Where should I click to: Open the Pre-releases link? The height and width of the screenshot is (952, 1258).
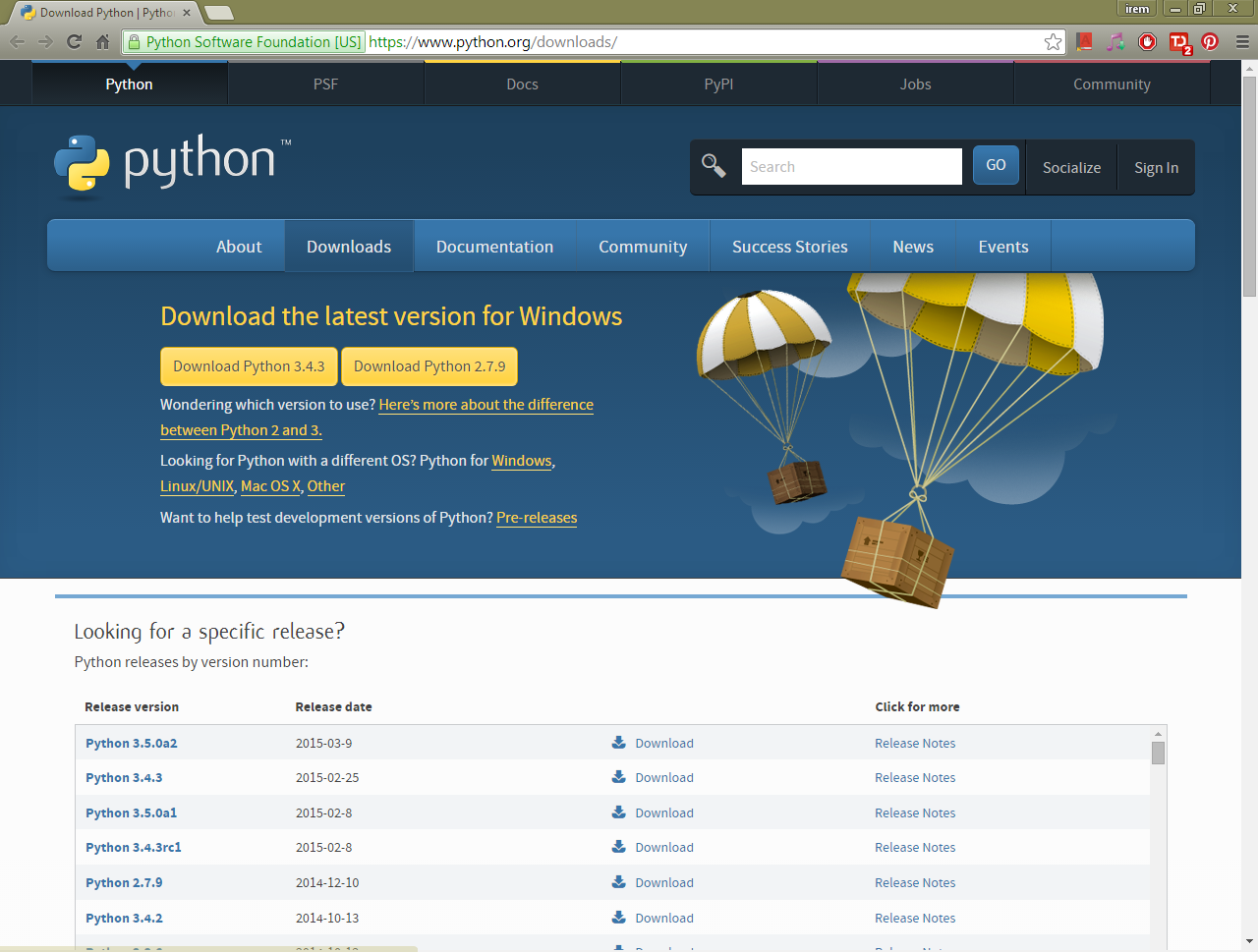click(537, 518)
